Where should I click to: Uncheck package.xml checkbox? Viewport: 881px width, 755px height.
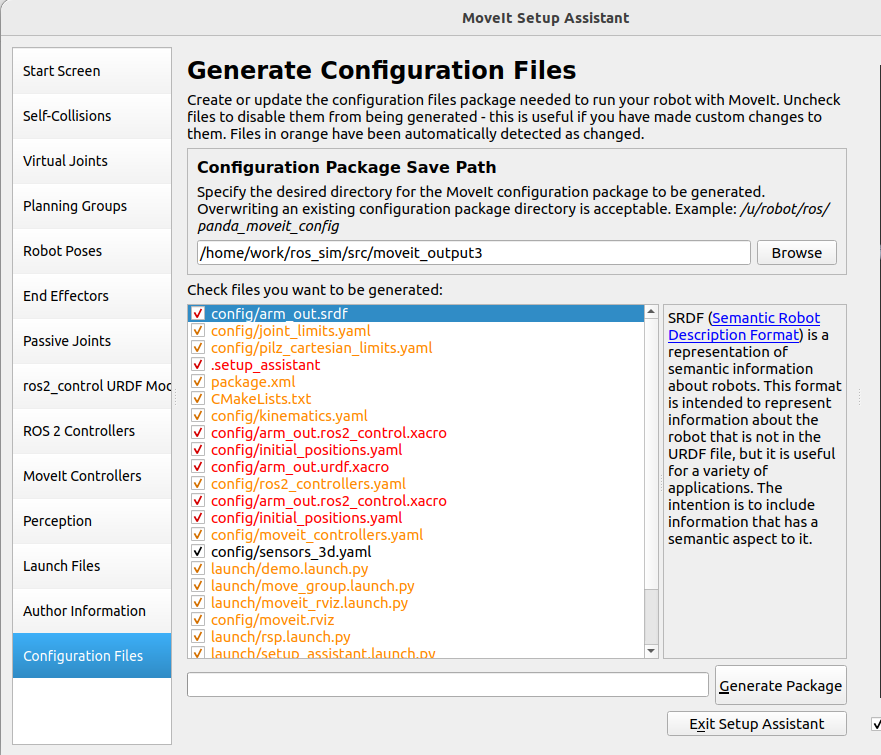[x=198, y=381]
